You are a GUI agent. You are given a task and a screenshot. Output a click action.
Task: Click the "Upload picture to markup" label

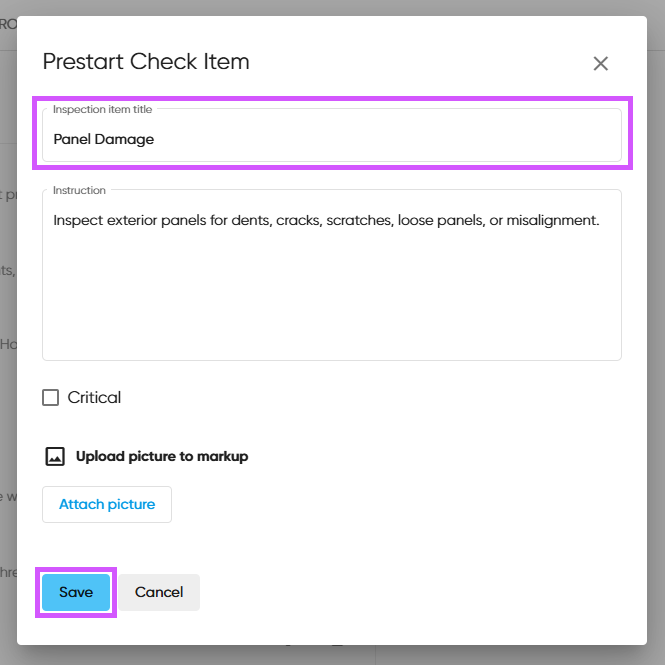(x=162, y=456)
